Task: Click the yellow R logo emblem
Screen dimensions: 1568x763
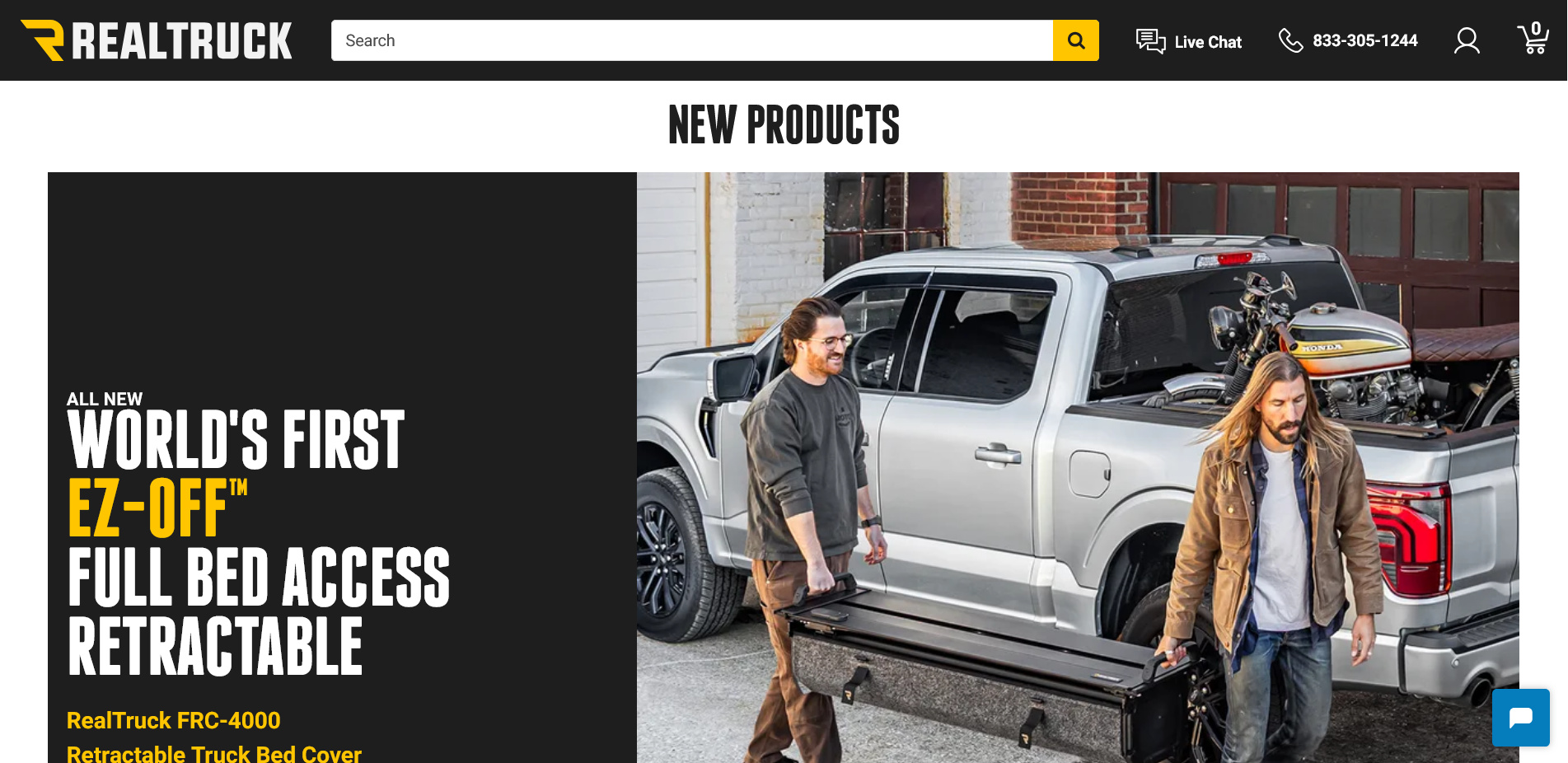Action: 43,40
